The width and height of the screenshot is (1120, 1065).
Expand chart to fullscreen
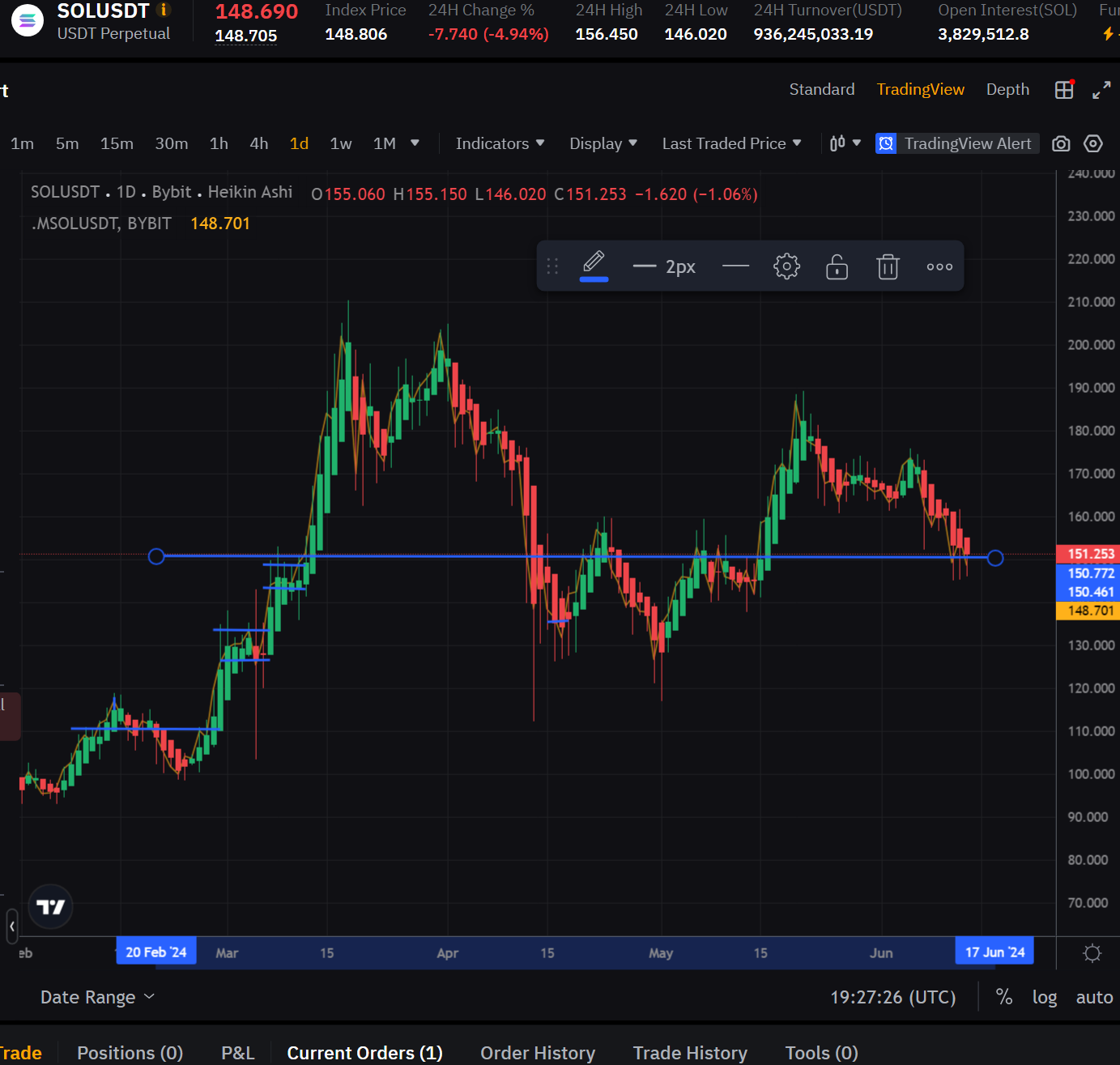pos(1101,90)
